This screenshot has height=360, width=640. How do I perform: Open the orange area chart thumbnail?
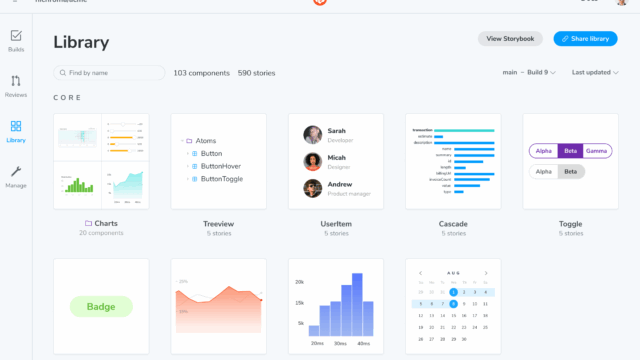pyautogui.click(x=218, y=306)
